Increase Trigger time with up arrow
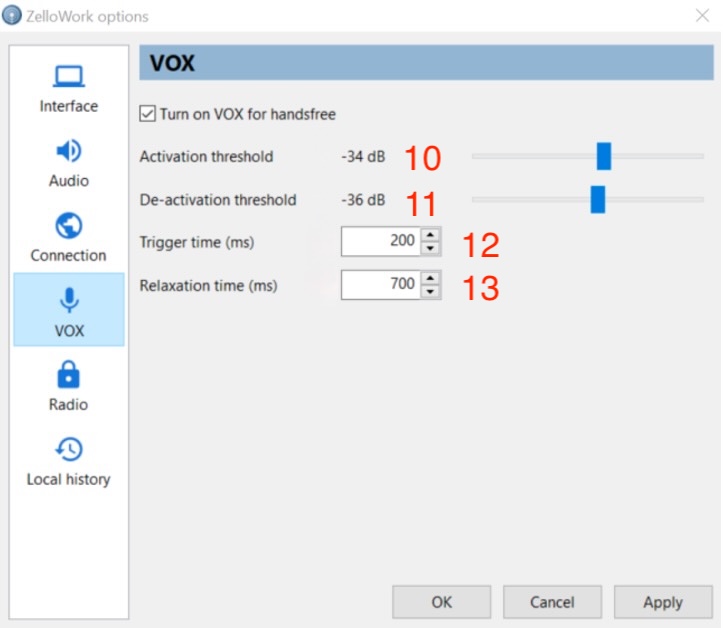This screenshot has height=628, width=724. click(430, 234)
